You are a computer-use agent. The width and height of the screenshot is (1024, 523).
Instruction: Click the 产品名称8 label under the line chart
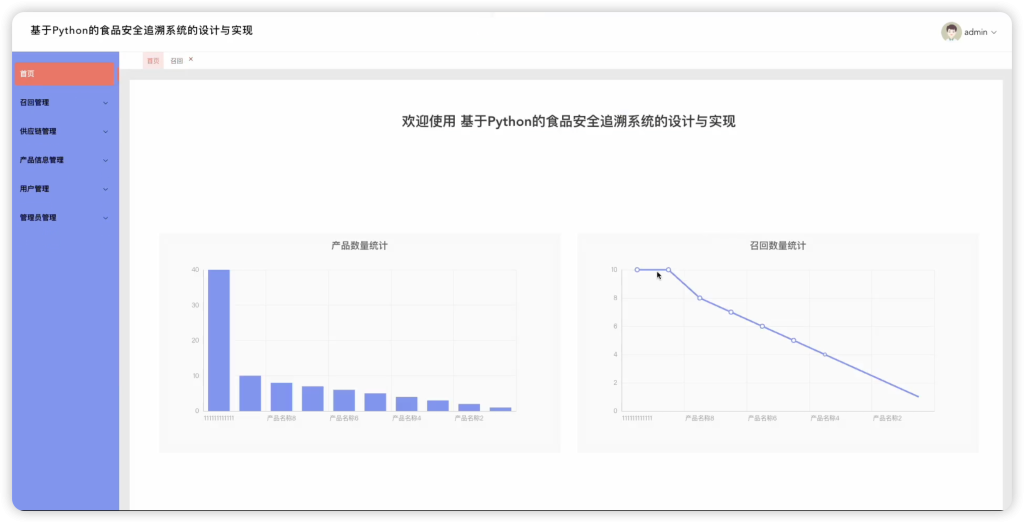coord(699,418)
